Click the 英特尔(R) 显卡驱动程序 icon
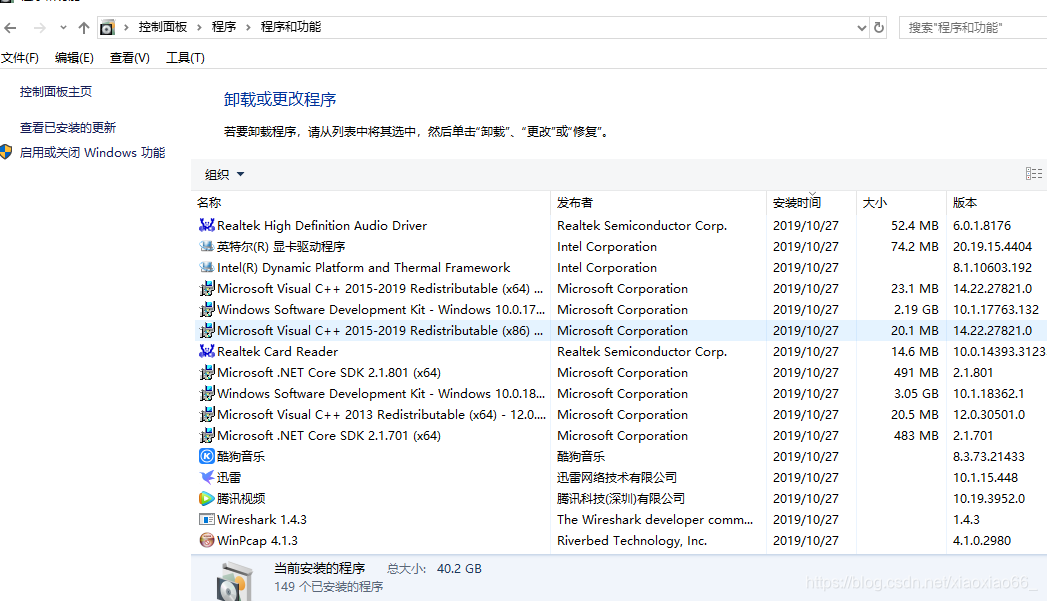This screenshot has width=1047, height=601. coord(207,246)
